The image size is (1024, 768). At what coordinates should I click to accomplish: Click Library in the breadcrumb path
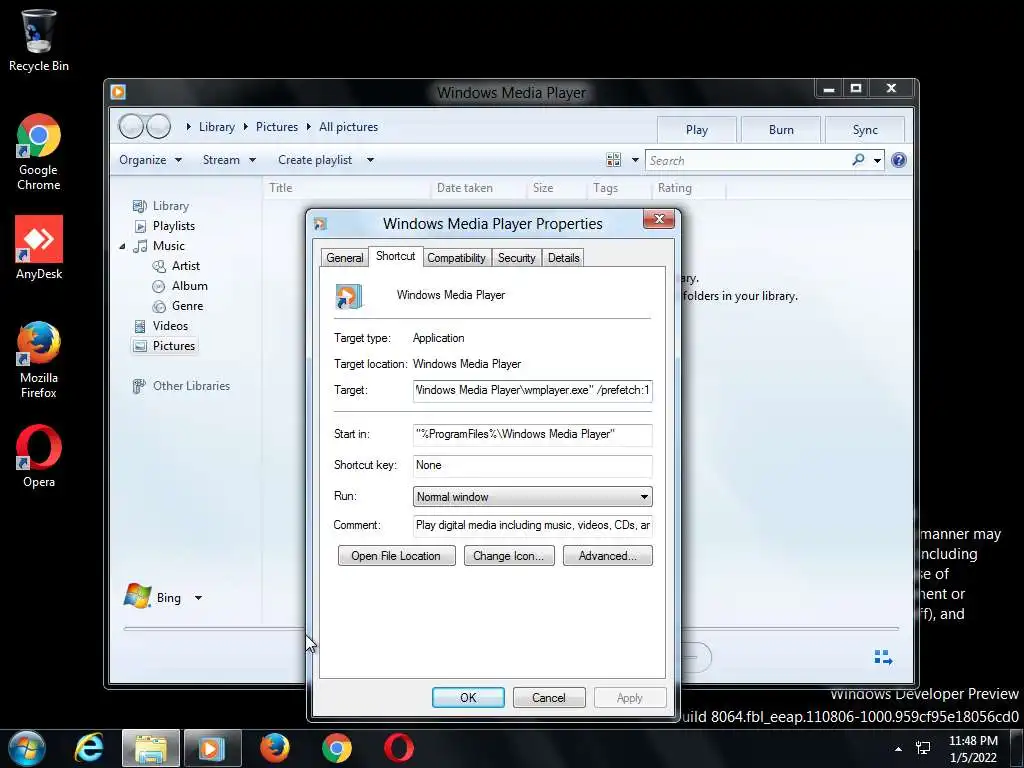click(x=217, y=127)
